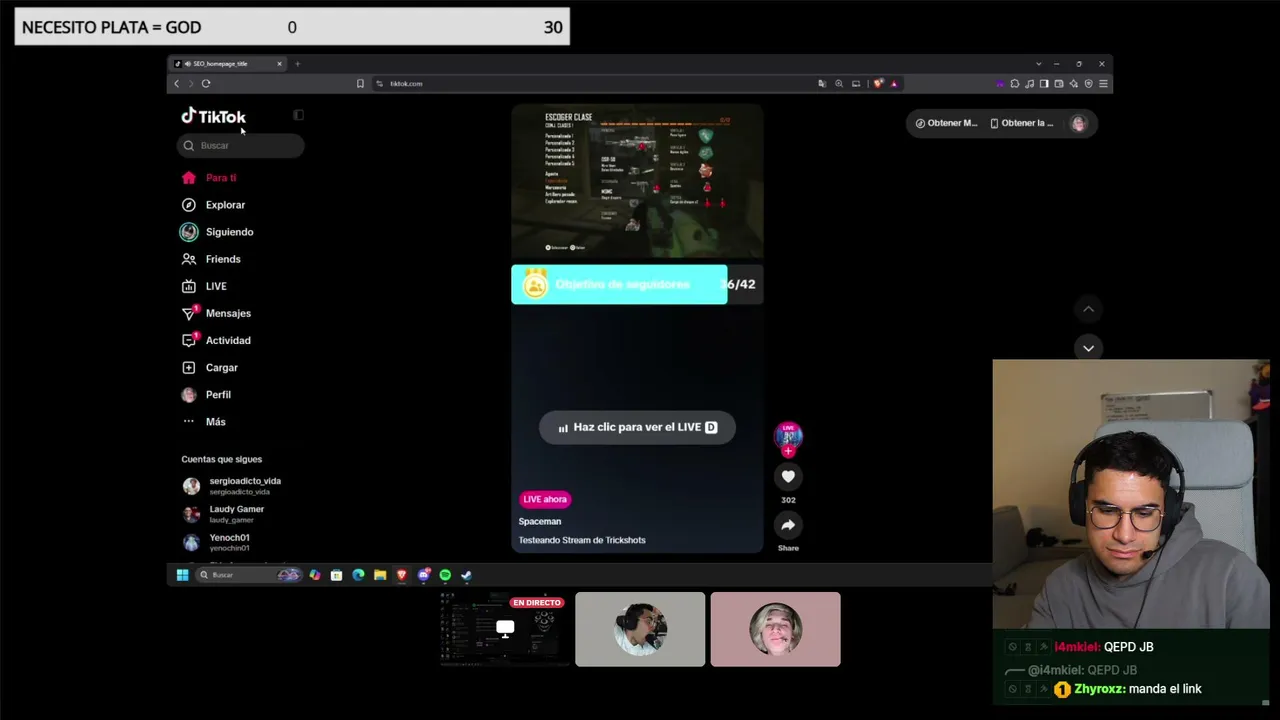Collapse the TikTok sidebar panel
Image resolution: width=1280 pixels, height=720 pixels.
coord(298,115)
